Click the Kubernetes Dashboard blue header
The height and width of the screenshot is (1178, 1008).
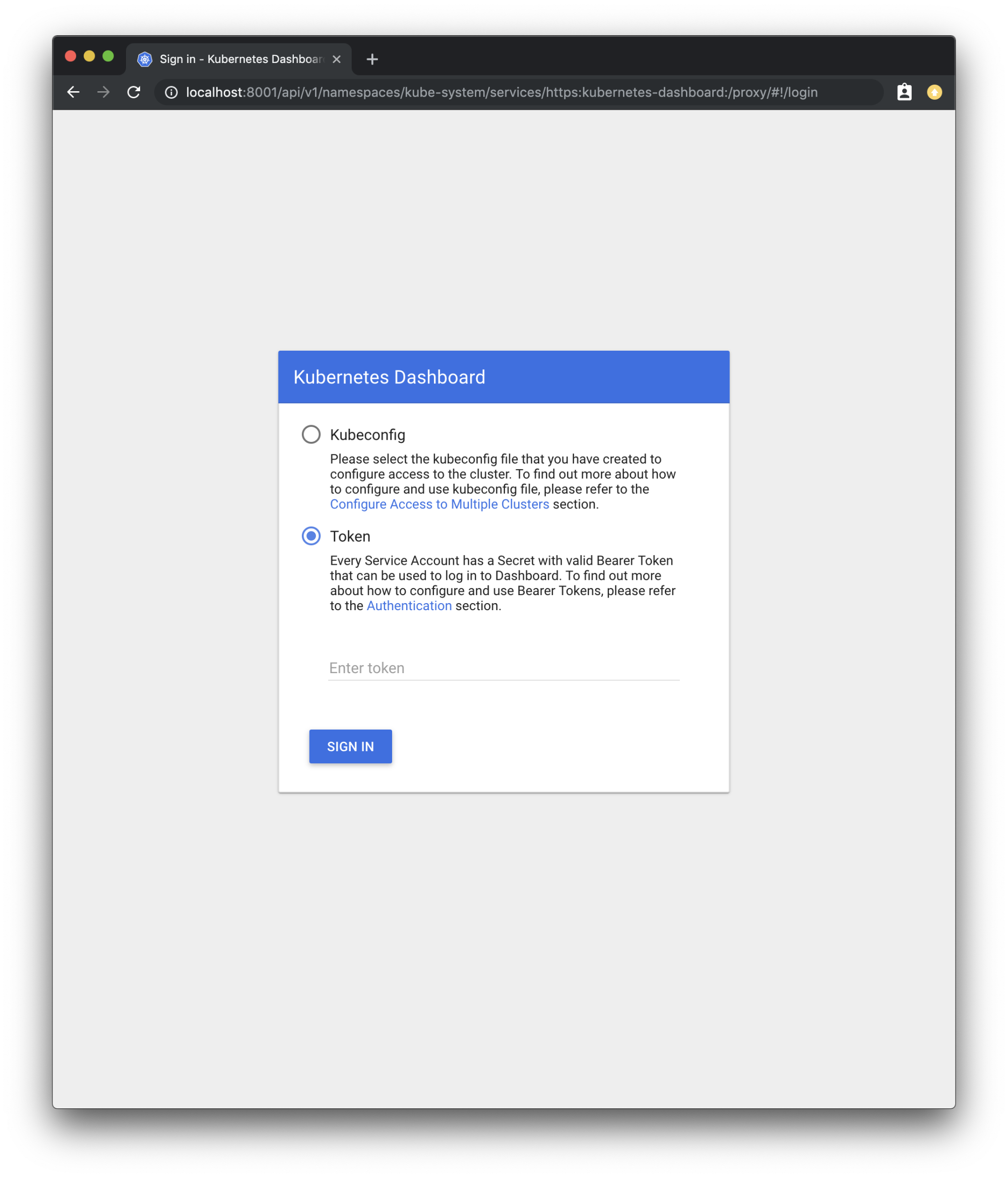click(503, 376)
